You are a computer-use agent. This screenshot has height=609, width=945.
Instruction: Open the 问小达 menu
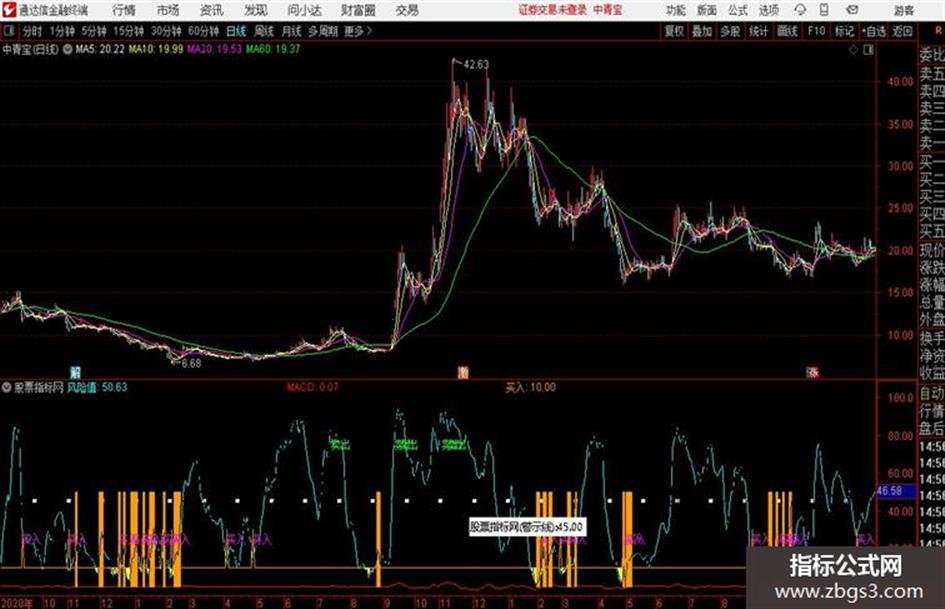click(304, 10)
